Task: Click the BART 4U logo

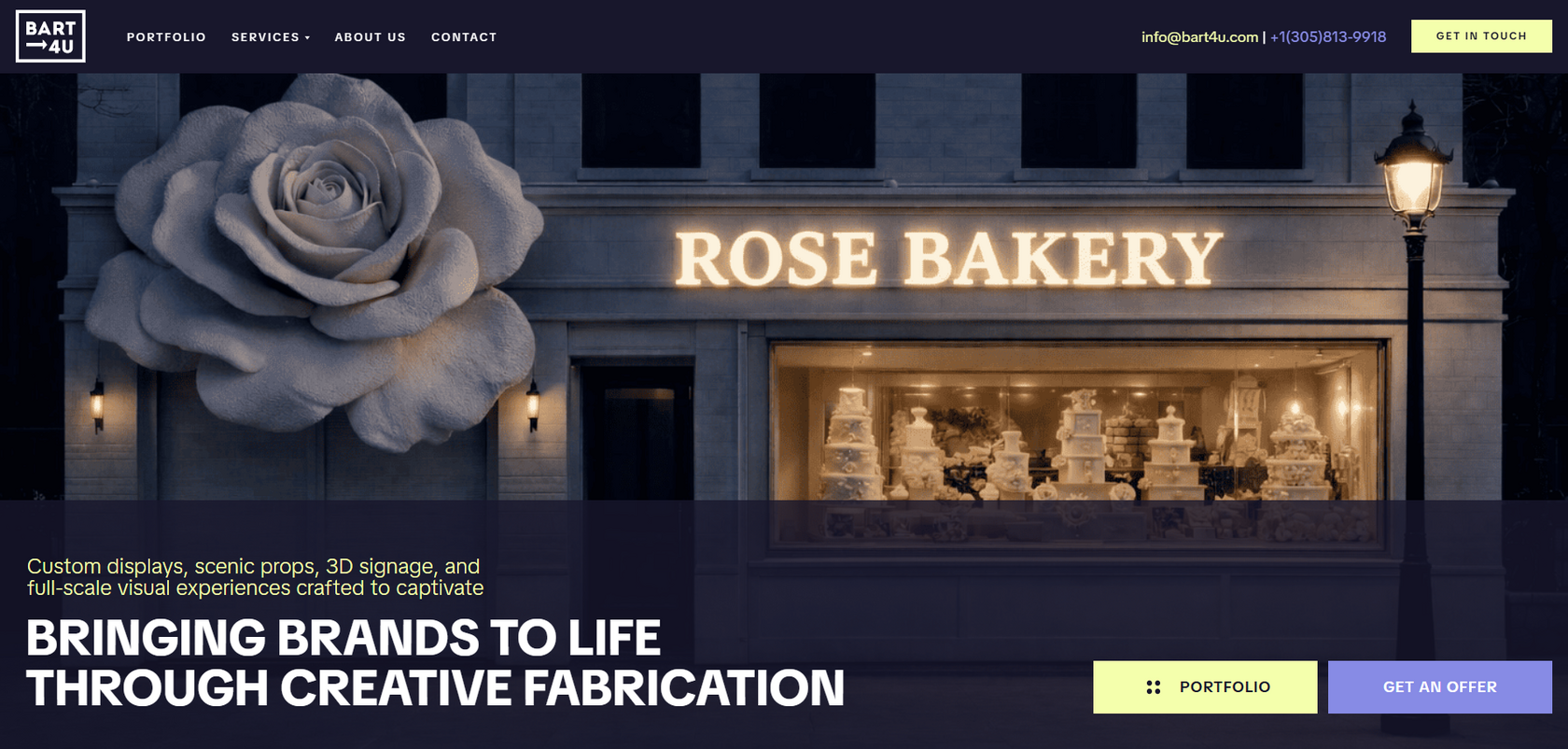Action: tap(50, 36)
